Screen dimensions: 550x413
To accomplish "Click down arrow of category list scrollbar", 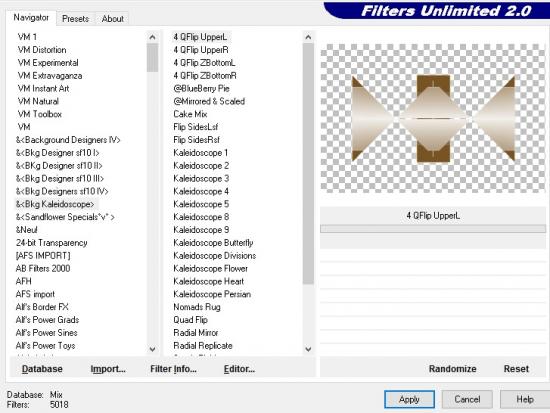I will (152, 349).
